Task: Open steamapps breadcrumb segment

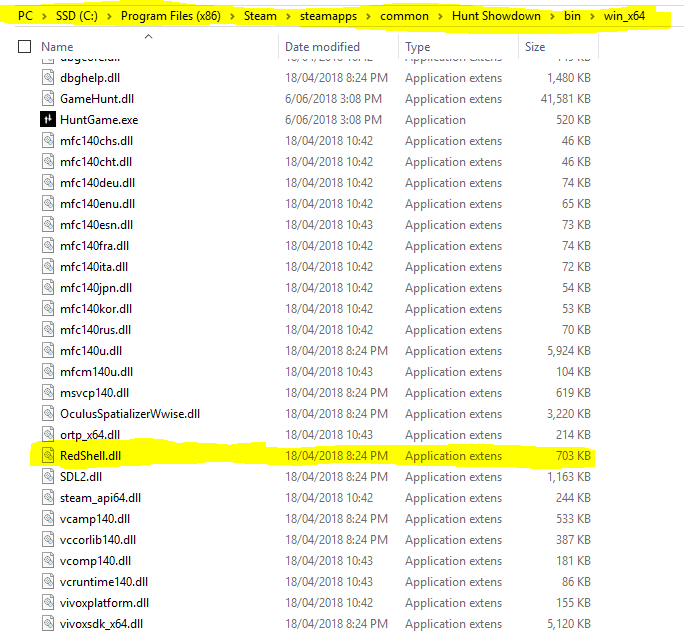Action: point(328,17)
